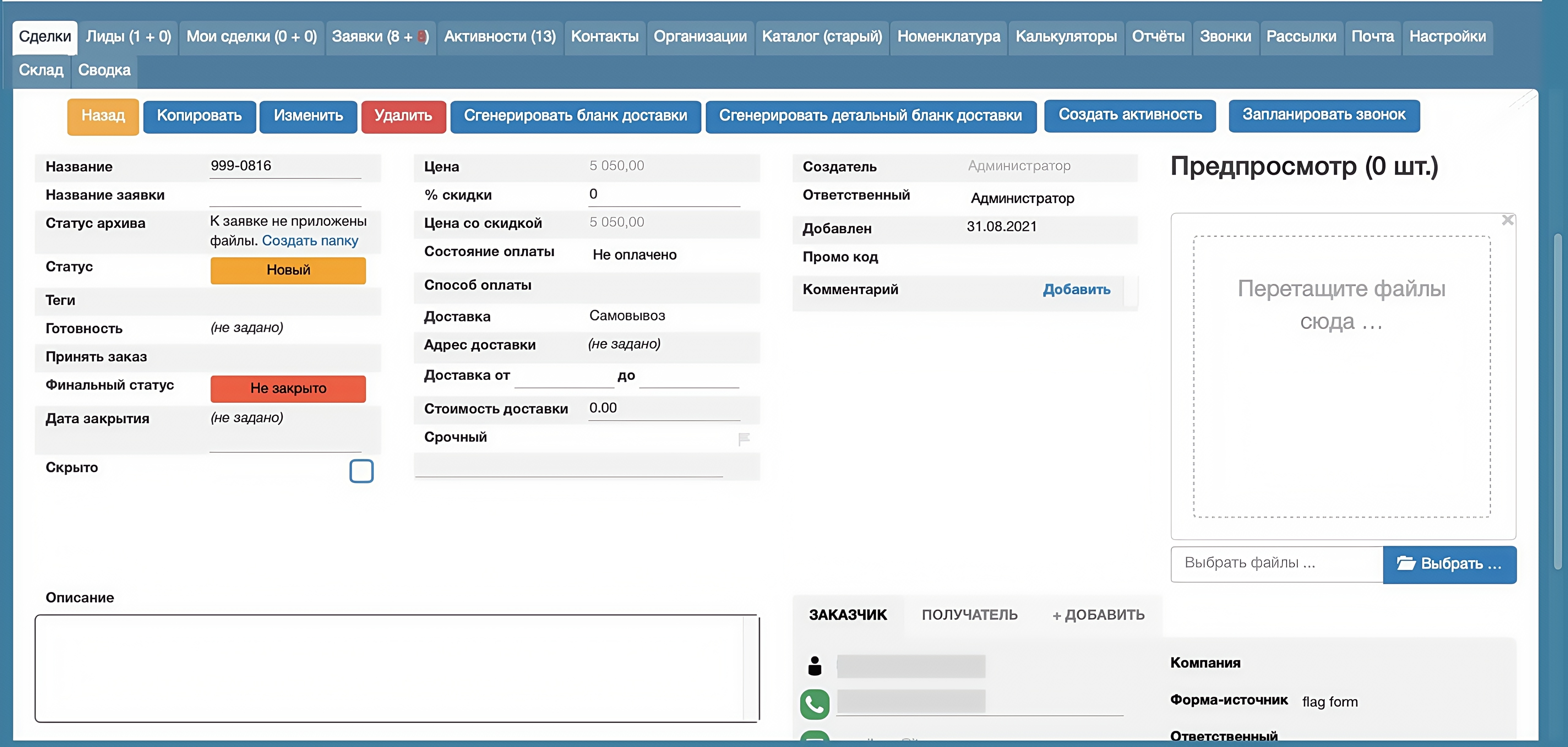Click the Описание text area
The height and width of the screenshot is (747, 1568).
point(397,669)
